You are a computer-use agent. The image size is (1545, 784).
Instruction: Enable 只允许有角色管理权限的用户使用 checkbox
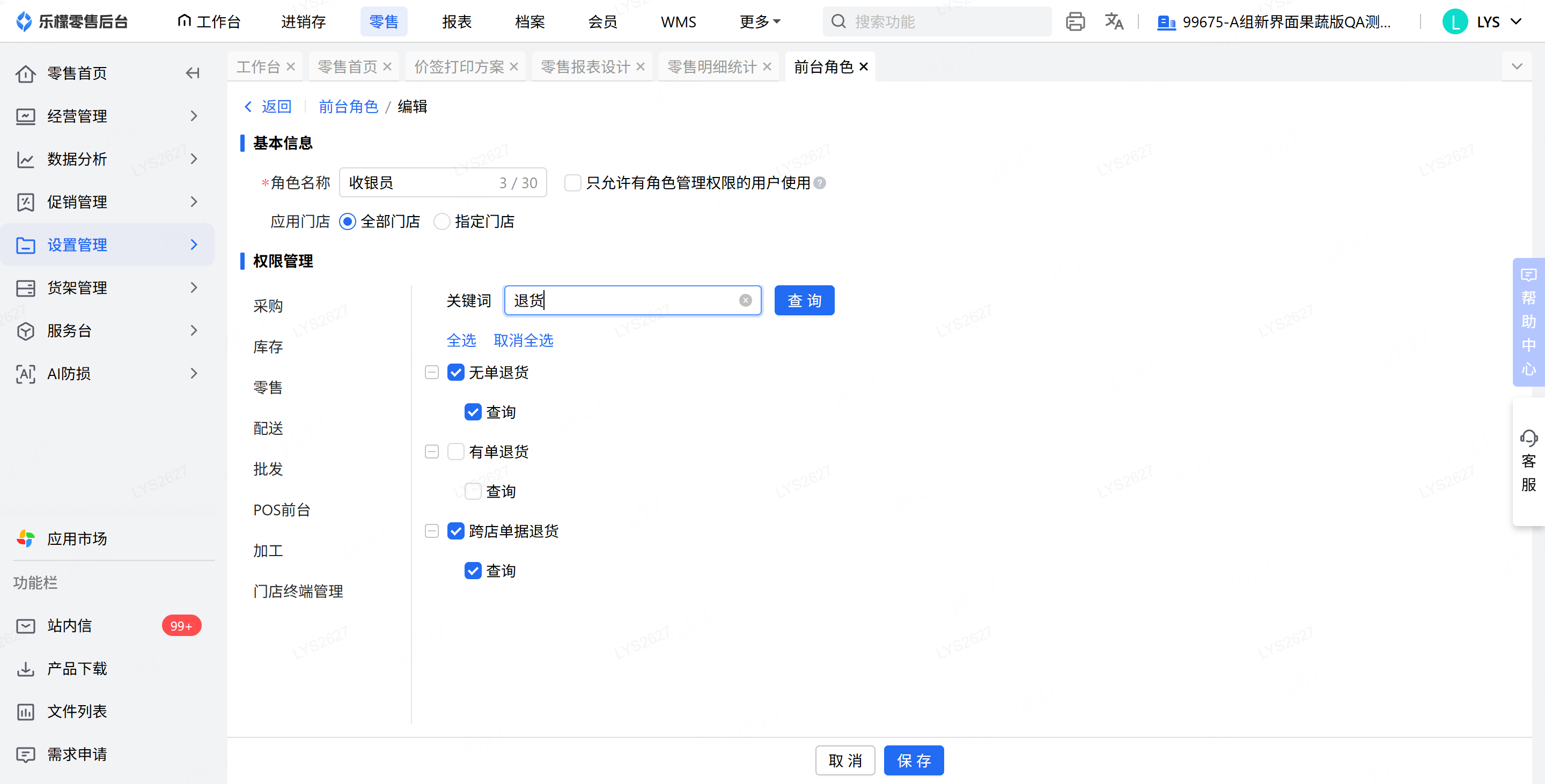(x=573, y=183)
